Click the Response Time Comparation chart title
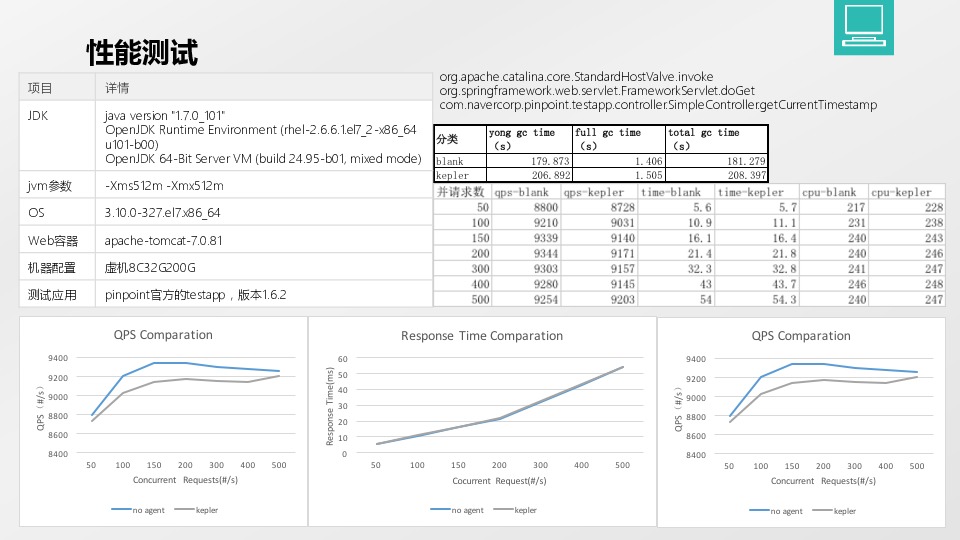Screen dimensions: 960x540 482,336
